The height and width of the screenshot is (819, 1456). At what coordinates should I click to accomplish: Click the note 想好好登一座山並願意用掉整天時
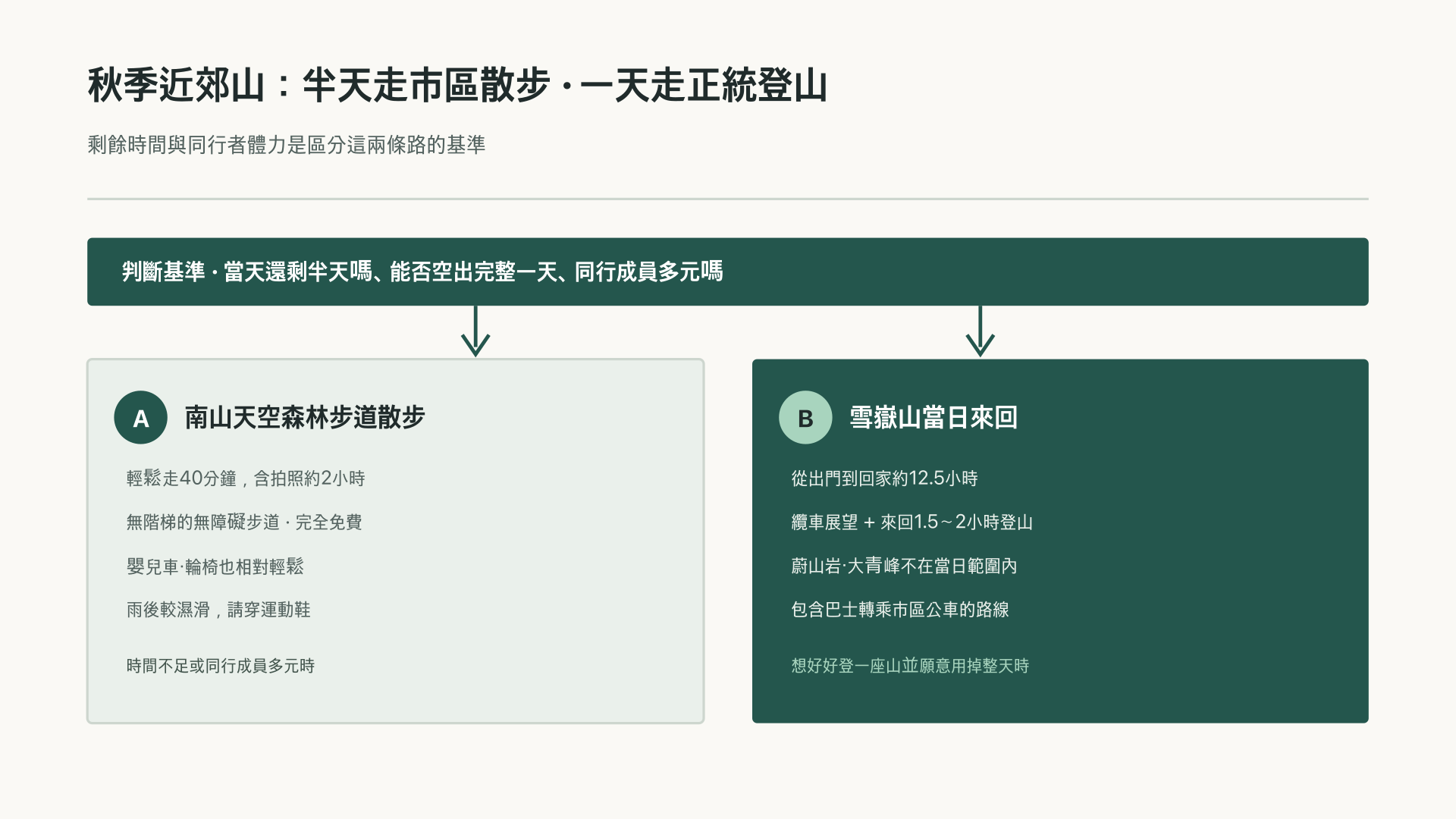pyautogui.click(x=910, y=666)
